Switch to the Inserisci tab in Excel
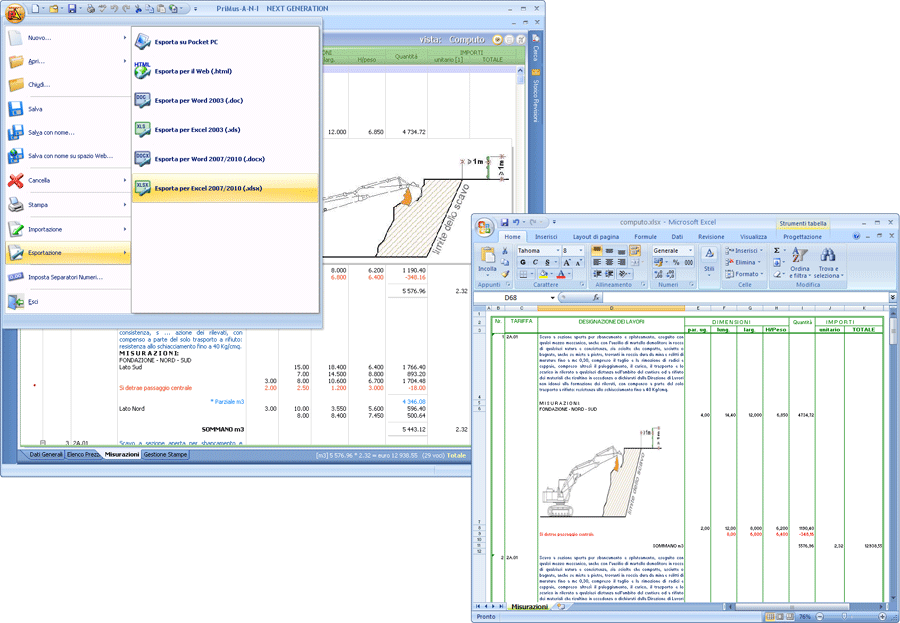This screenshot has width=900, height=623. coord(546,237)
